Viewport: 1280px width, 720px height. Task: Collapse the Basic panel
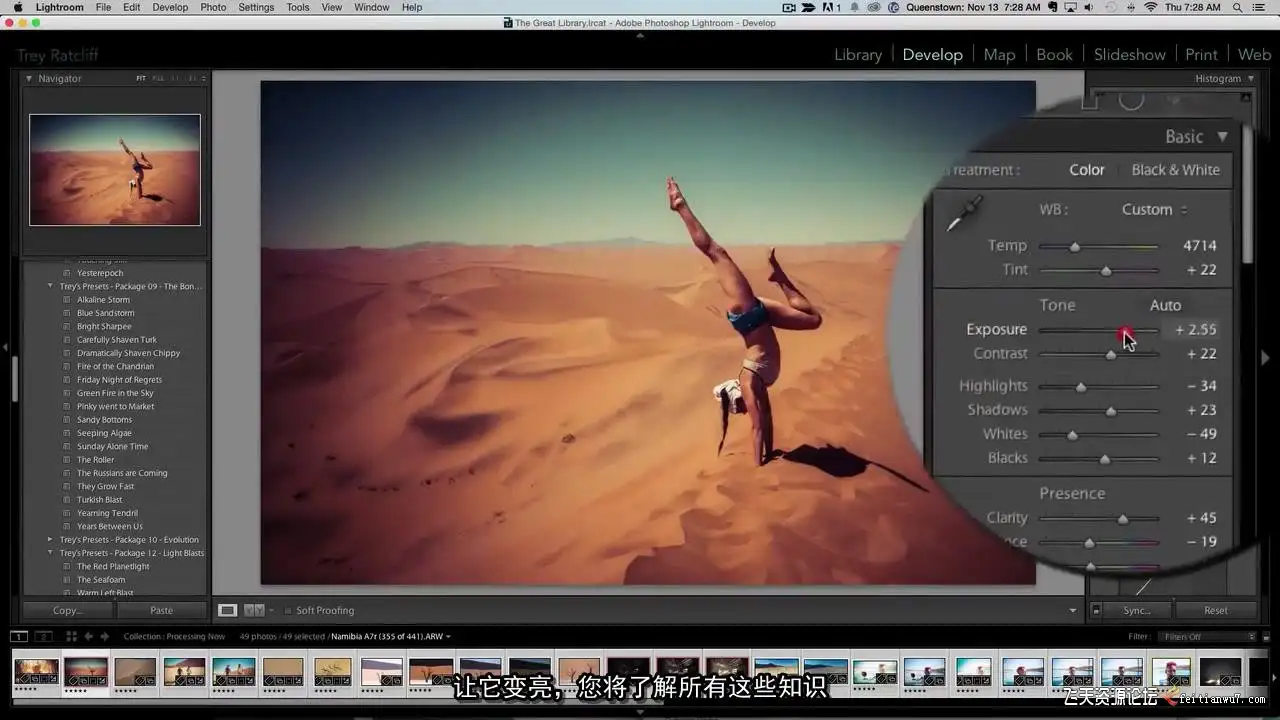click(1222, 137)
